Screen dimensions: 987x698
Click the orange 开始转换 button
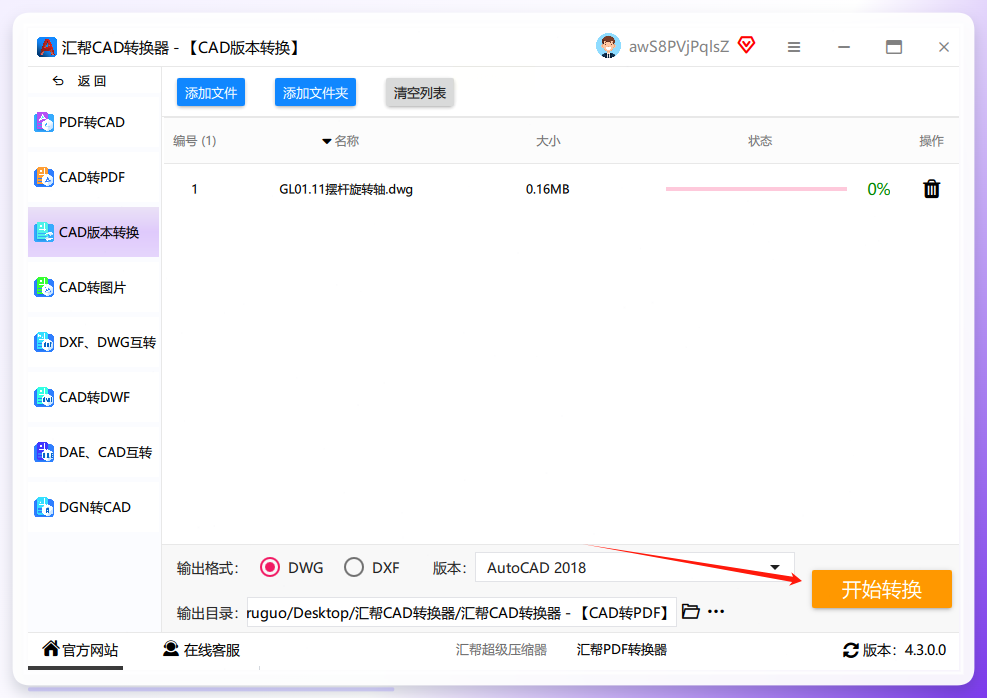881,589
